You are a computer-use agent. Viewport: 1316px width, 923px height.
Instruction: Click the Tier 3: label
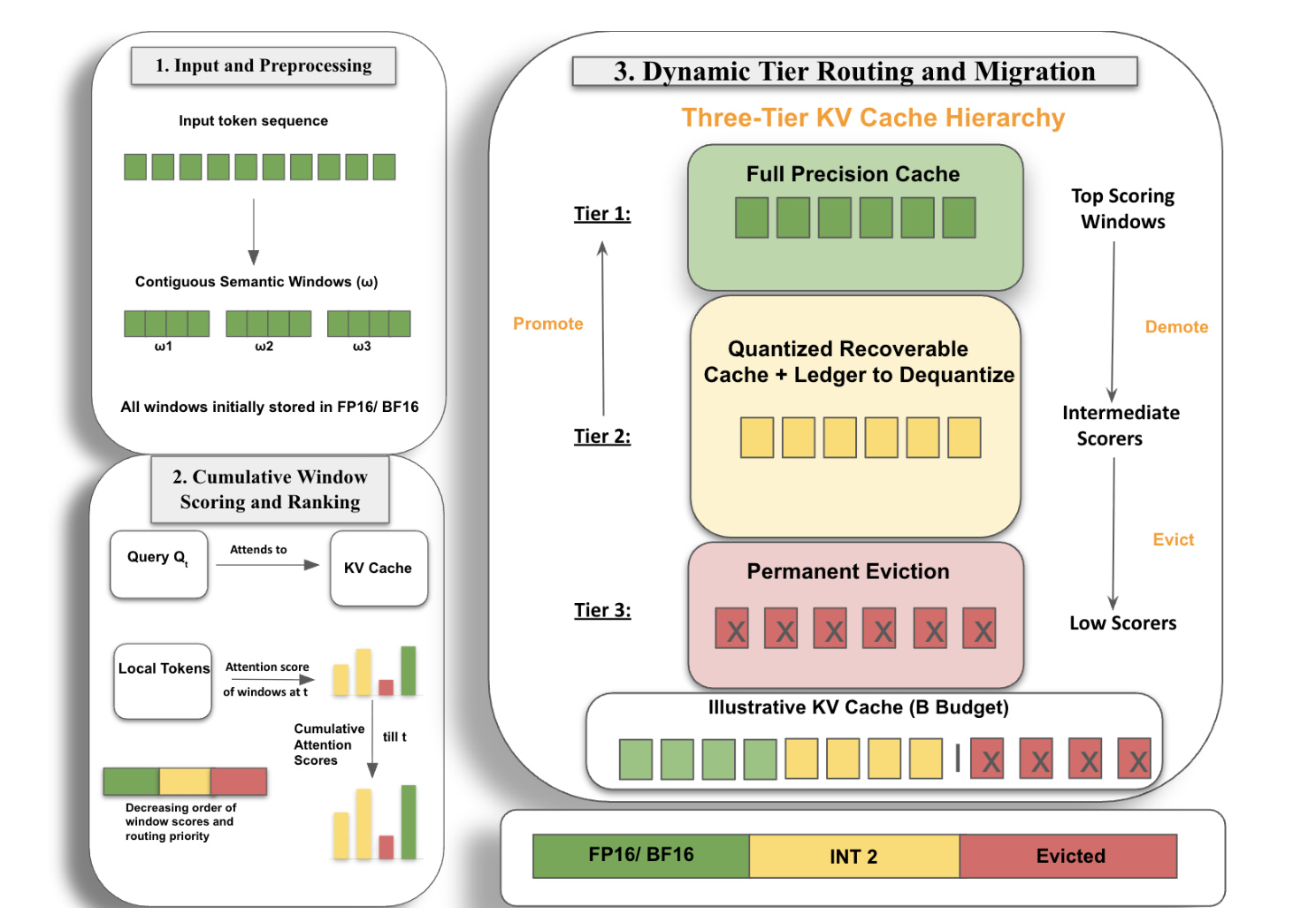point(602,610)
